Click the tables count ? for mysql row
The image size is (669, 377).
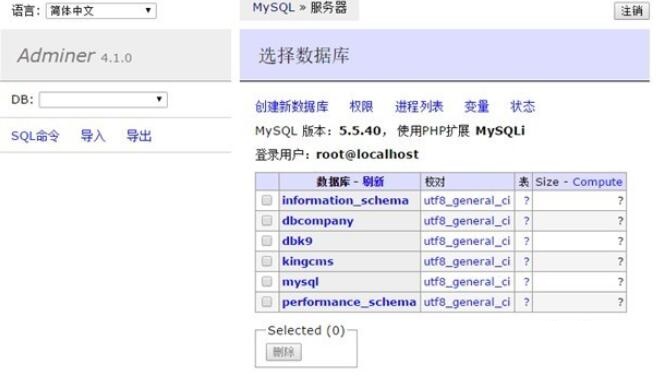[x=526, y=282]
